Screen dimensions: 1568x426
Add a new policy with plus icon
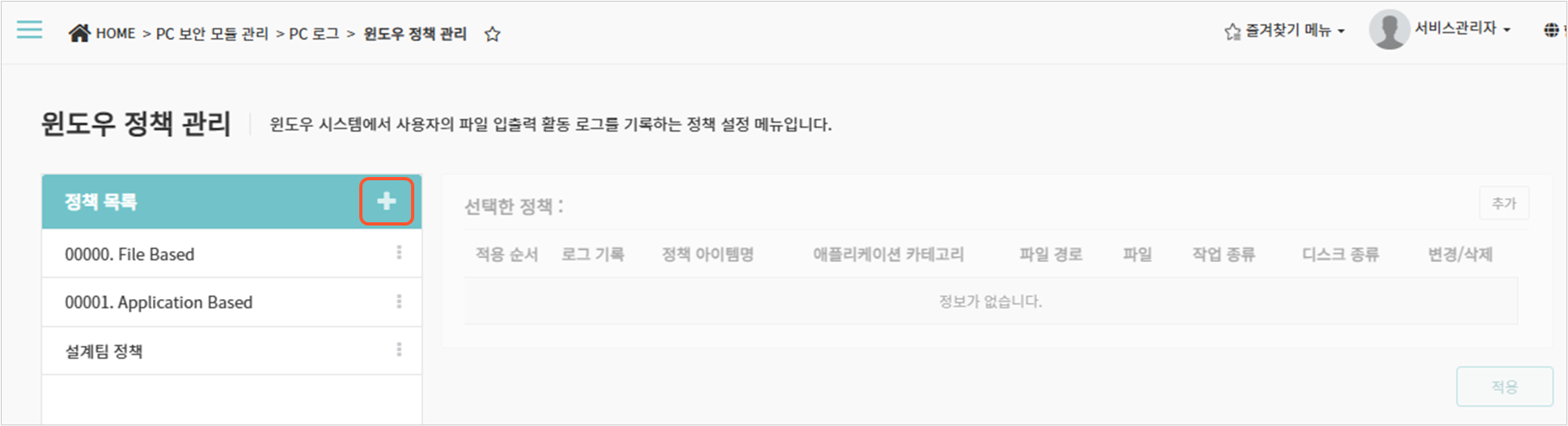click(387, 201)
